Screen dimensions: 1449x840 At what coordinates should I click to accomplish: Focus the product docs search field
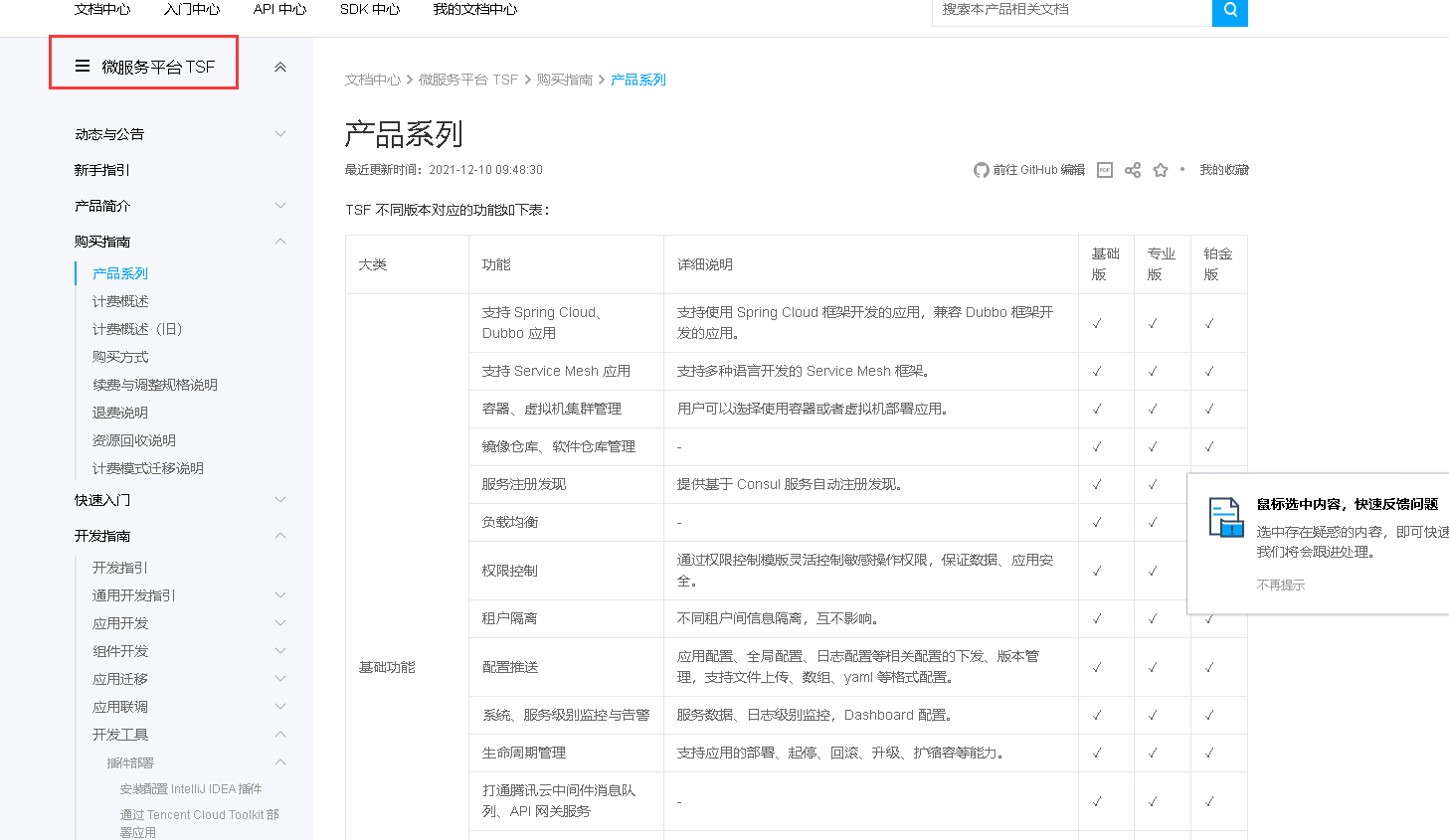click(x=1072, y=10)
